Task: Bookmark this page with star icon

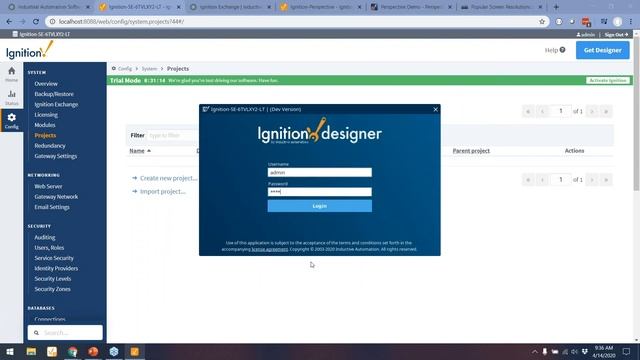Action: pyautogui.click(x=542, y=22)
